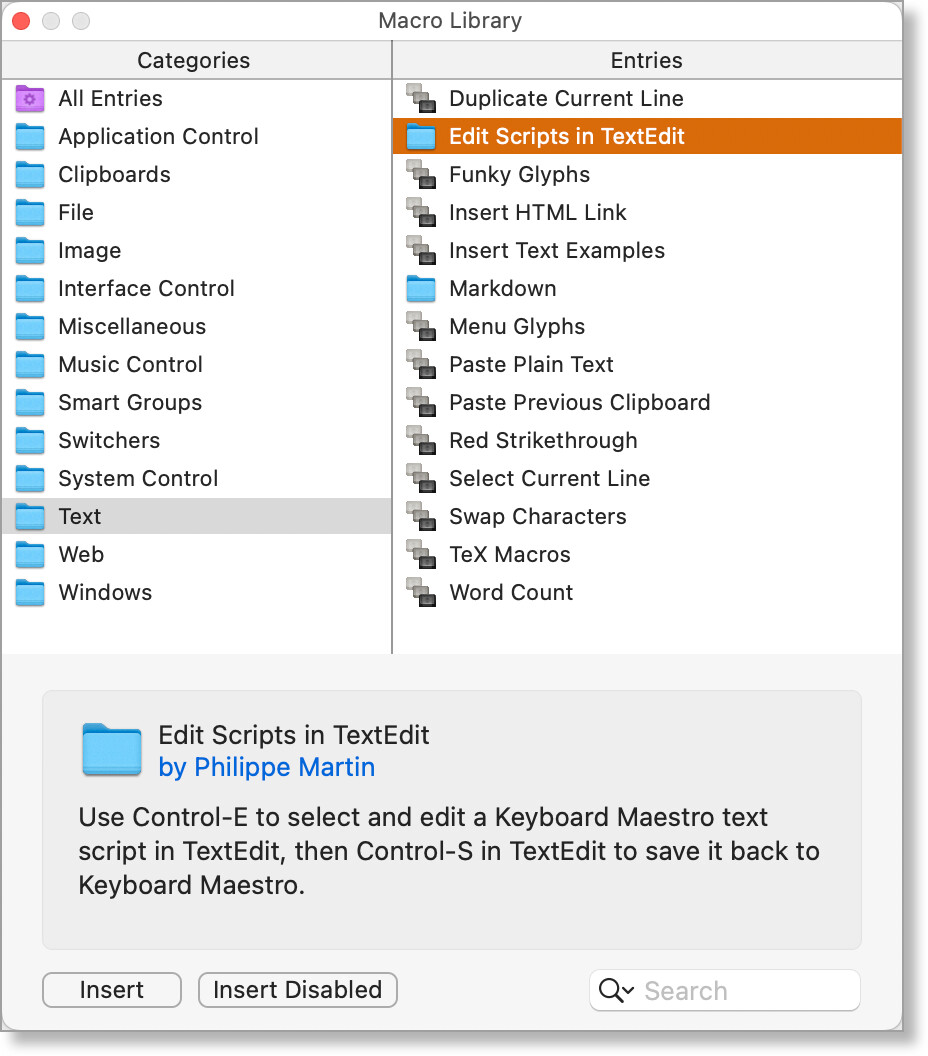The width and height of the screenshot is (928, 1056).
Task: Click the Funky Glyphs macro icon
Action: coord(421,174)
